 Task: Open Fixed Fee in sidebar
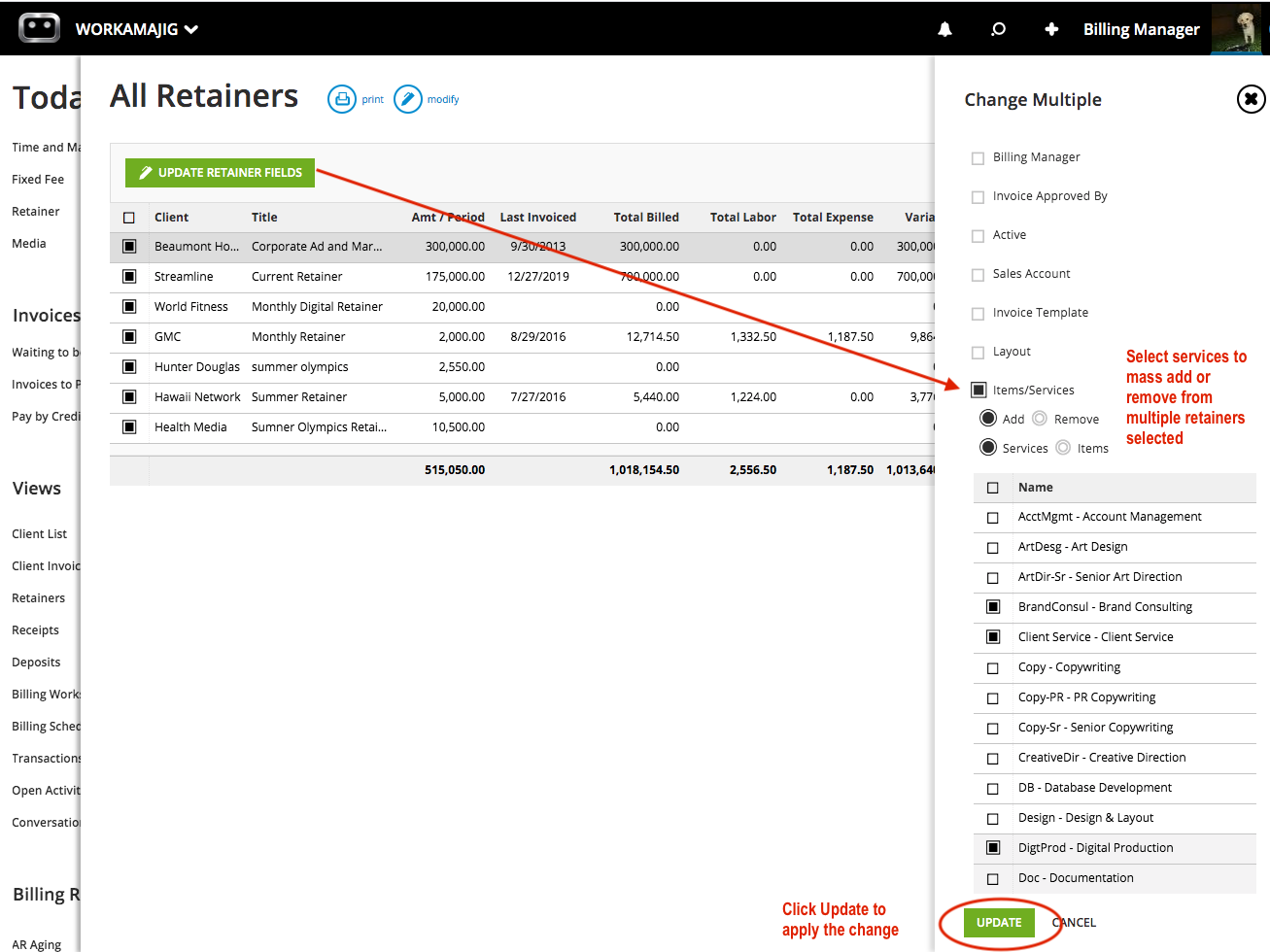(38, 180)
